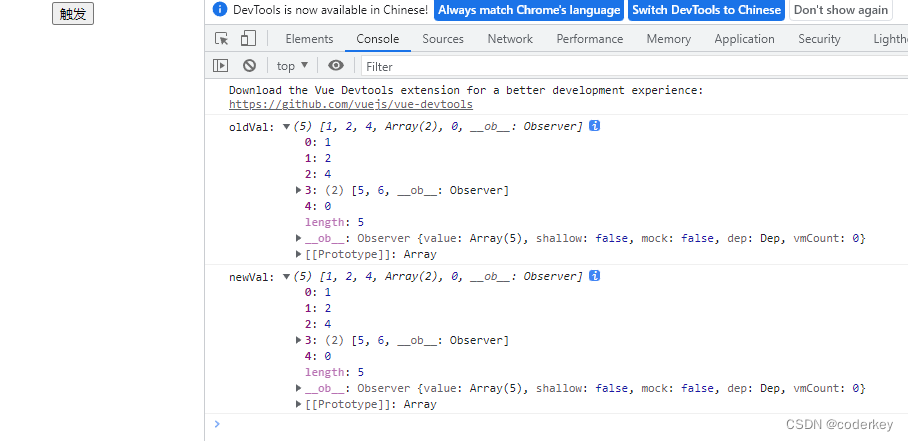Screen dimensions: 908x441
Task: Click the 'length: 5' row under oldVal
Action: click(x=334, y=222)
